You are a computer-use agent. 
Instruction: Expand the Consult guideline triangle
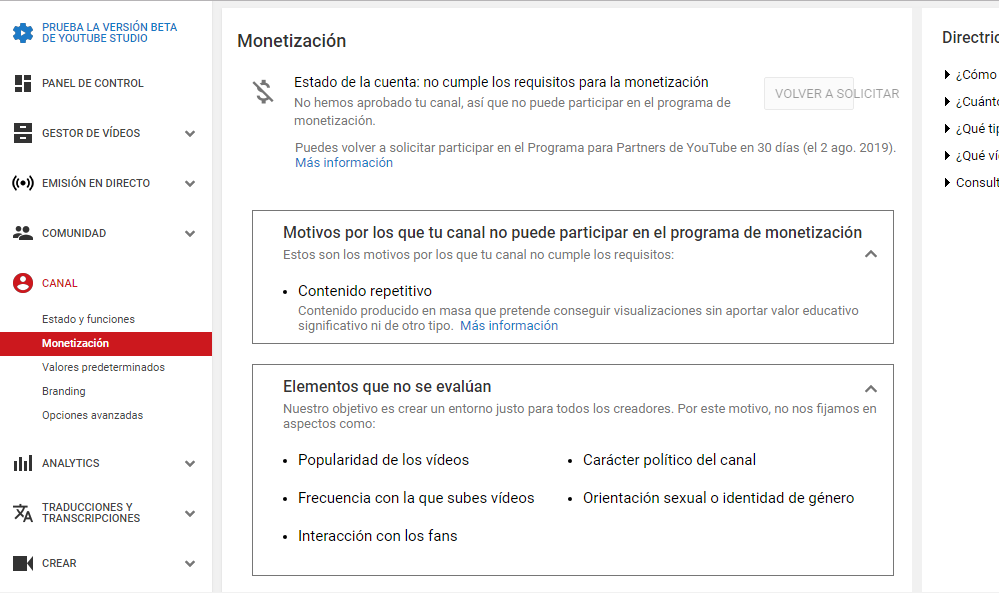tap(947, 183)
